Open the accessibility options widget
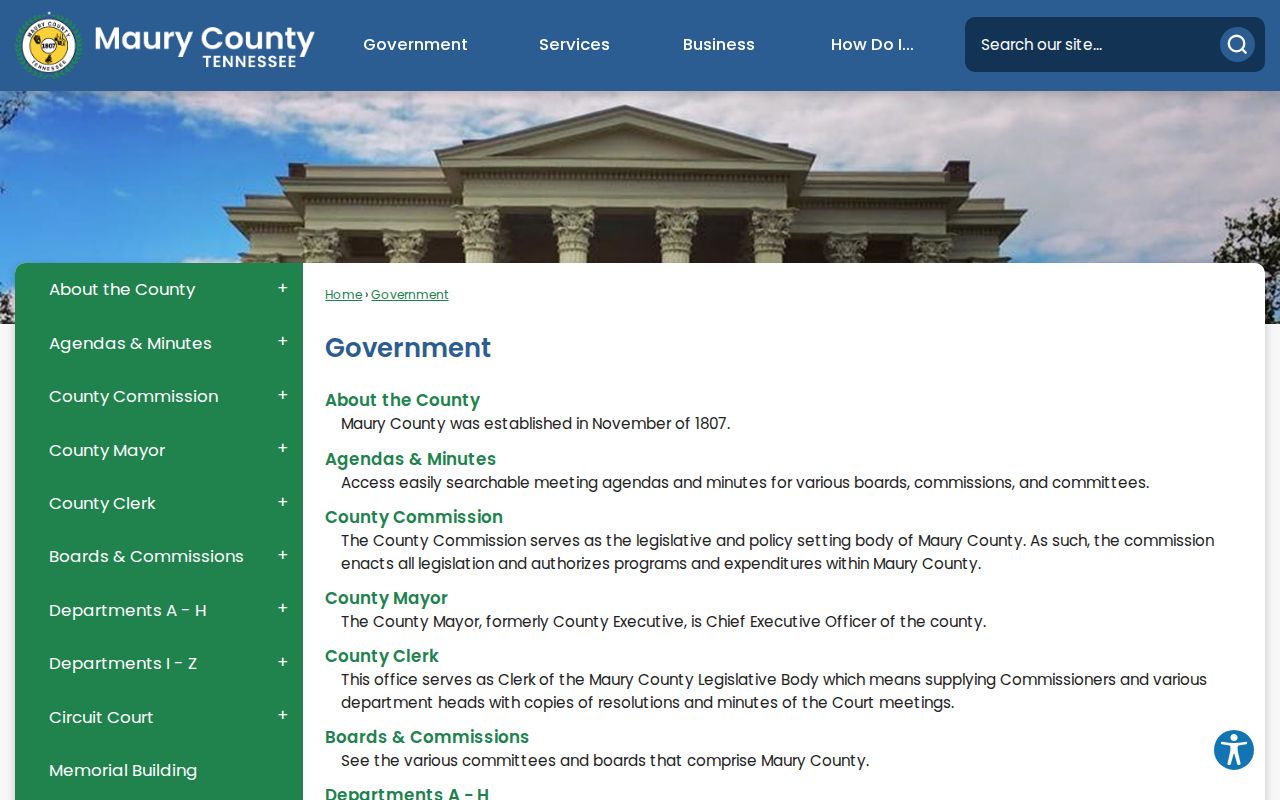The image size is (1280, 800). [x=1234, y=750]
